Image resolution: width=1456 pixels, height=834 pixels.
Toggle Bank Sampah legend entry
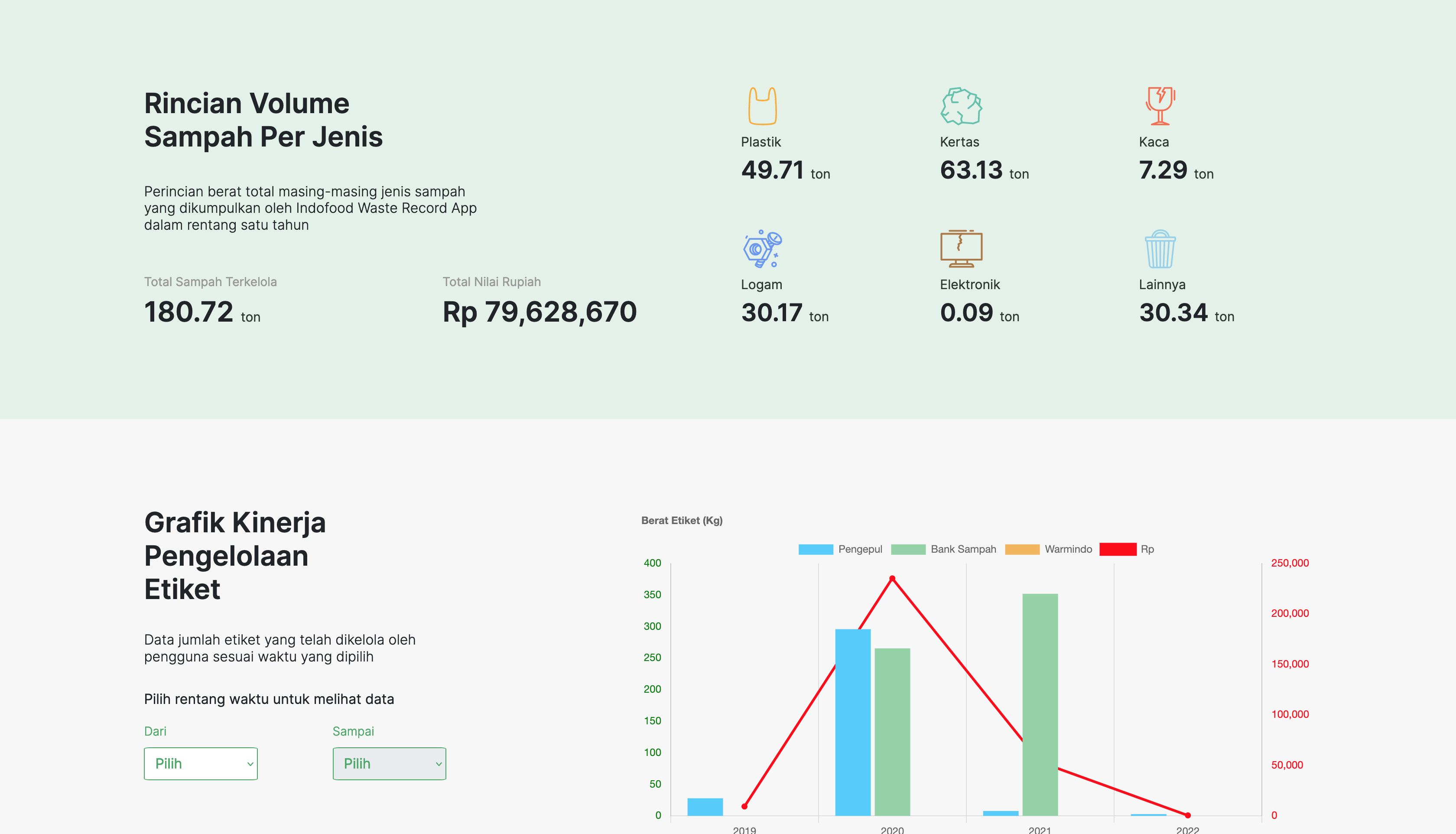pos(943,549)
